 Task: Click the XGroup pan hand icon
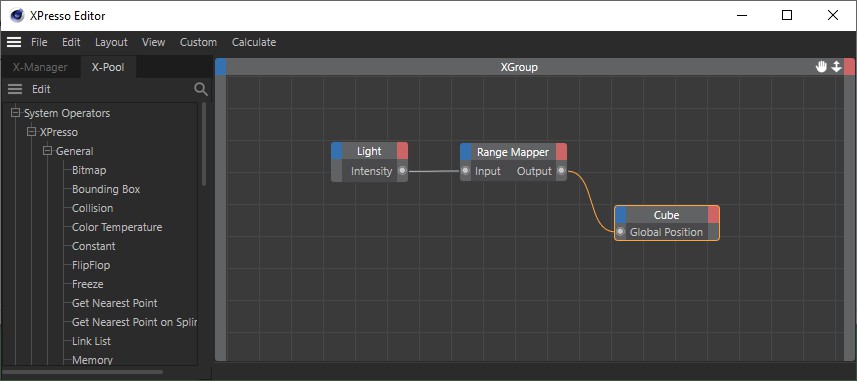point(821,67)
